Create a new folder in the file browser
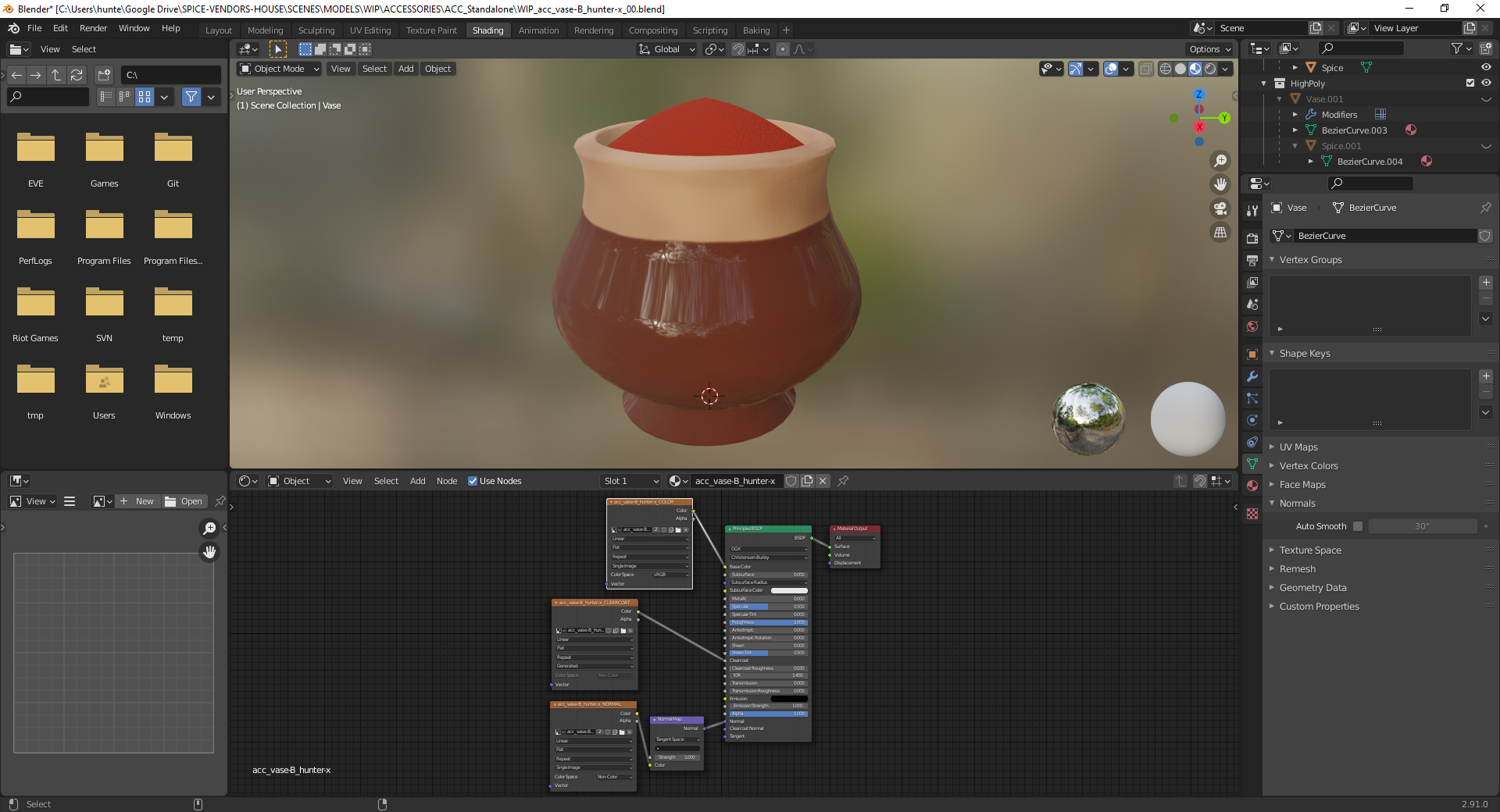 pos(104,75)
